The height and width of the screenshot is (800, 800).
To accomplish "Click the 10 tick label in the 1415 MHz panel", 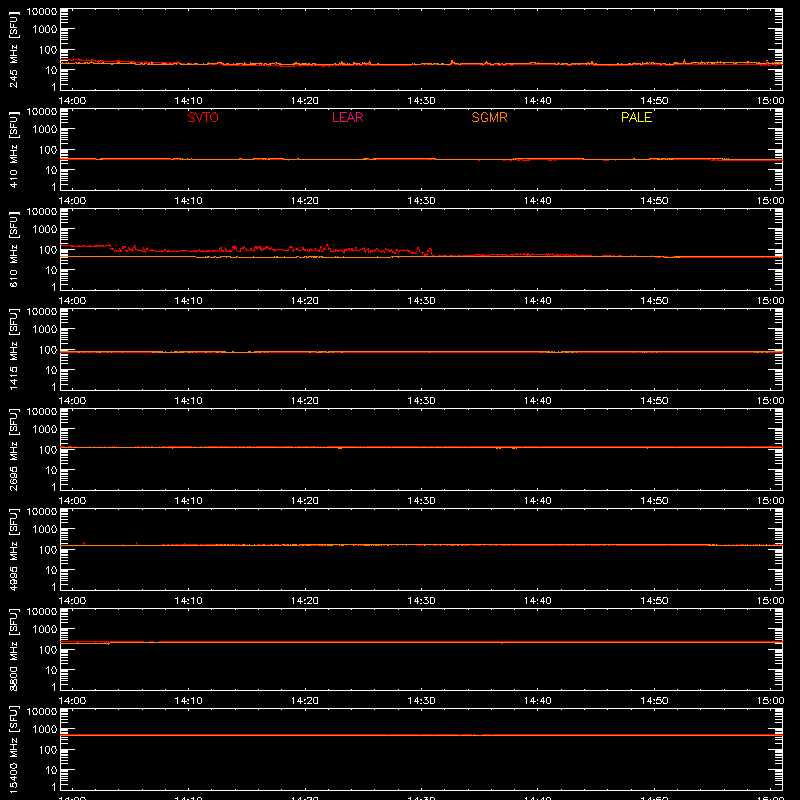I will point(51,370).
